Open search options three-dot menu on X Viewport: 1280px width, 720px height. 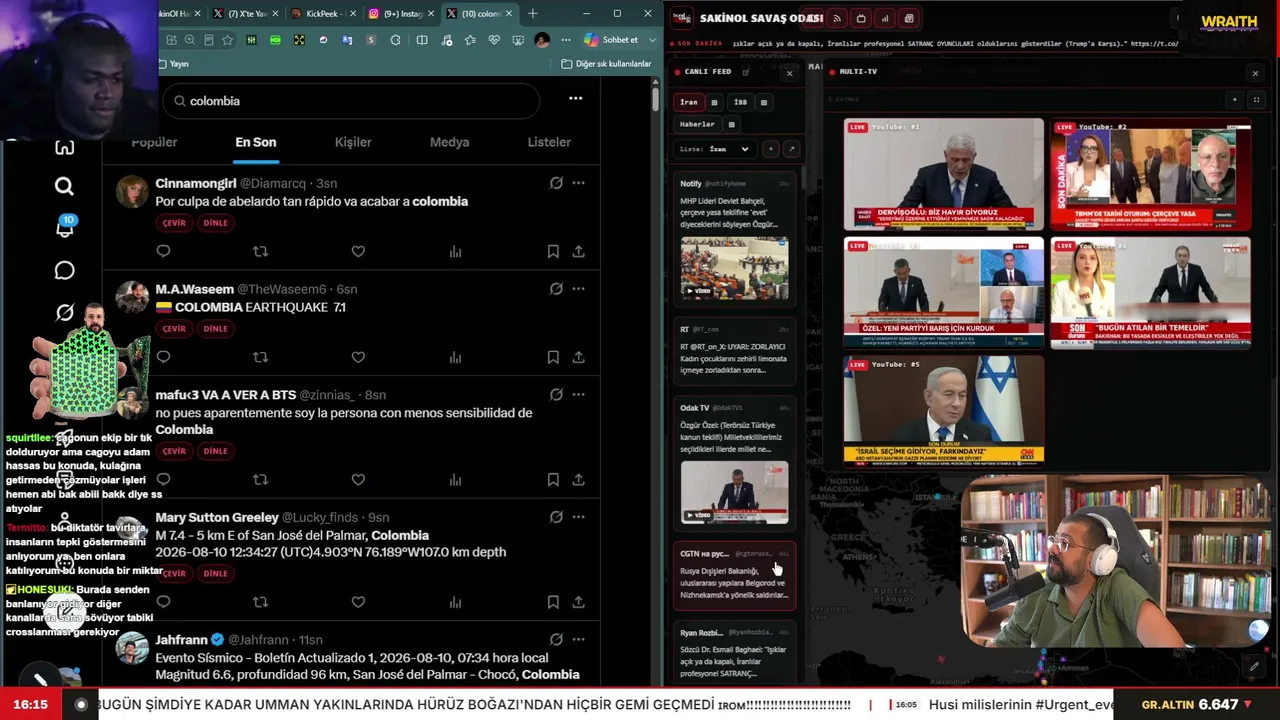click(x=575, y=98)
